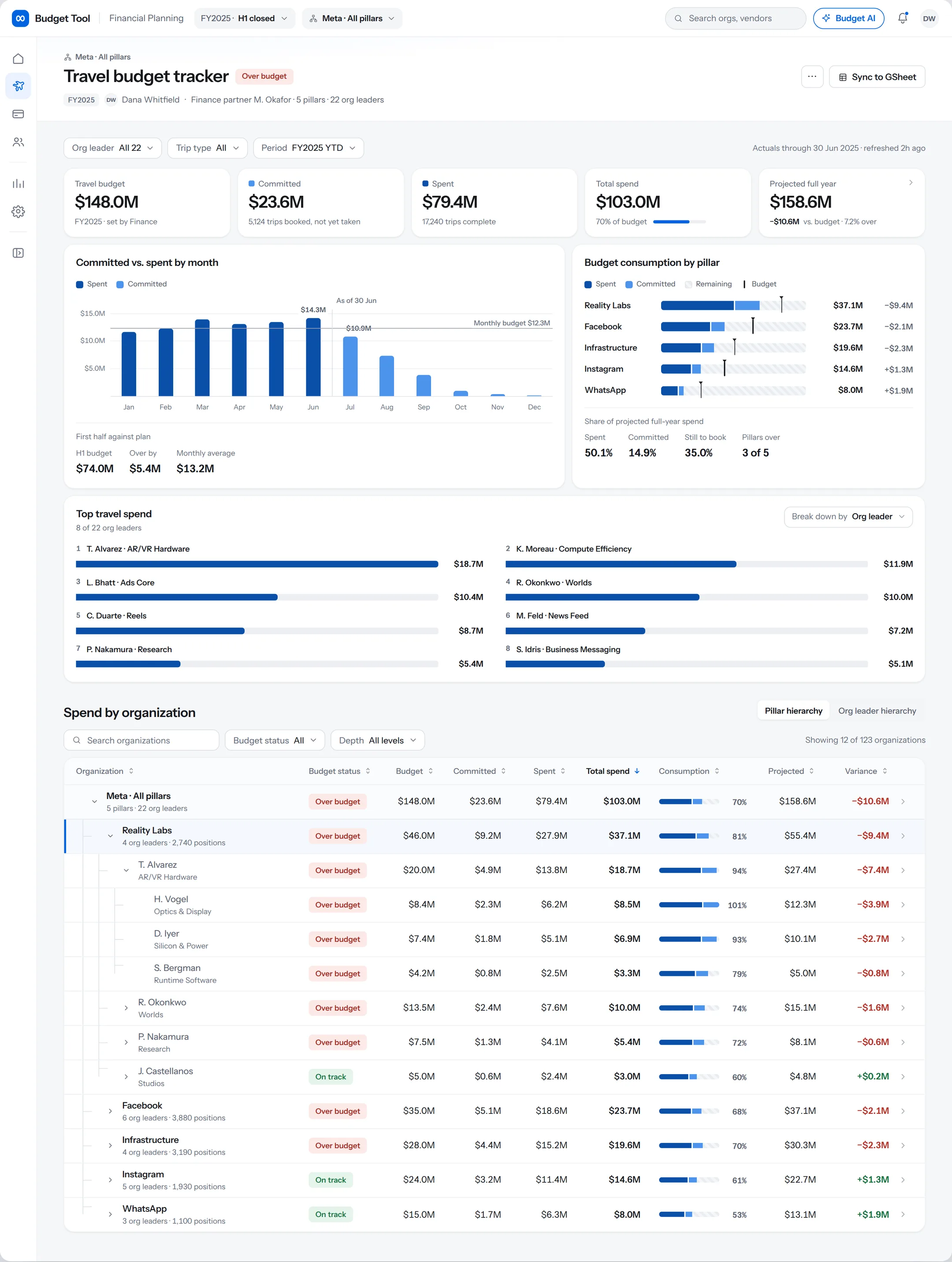Screen dimensions: 952x1262
Task: Open row details arrow for WhatsApp
Action: (x=903, y=1214)
